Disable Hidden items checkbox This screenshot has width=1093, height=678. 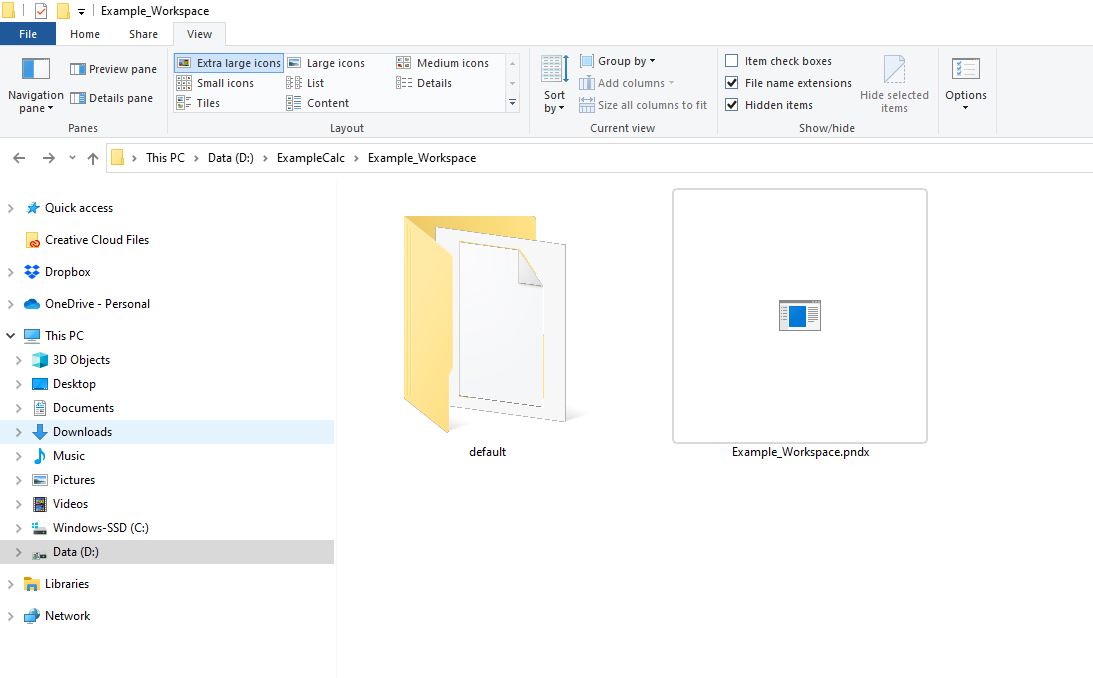(x=732, y=105)
